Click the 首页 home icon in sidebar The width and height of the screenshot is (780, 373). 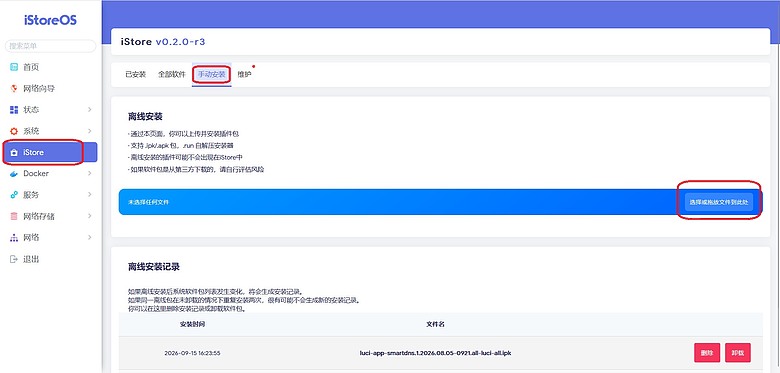(x=14, y=67)
